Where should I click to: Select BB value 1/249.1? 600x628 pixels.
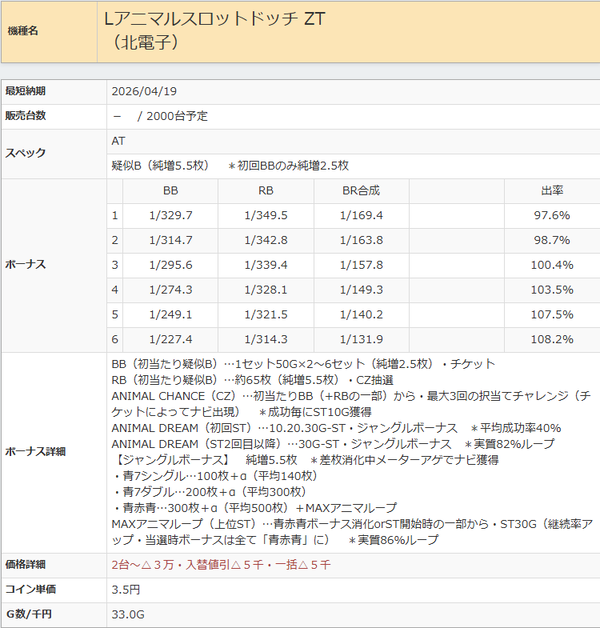[171, 315]
